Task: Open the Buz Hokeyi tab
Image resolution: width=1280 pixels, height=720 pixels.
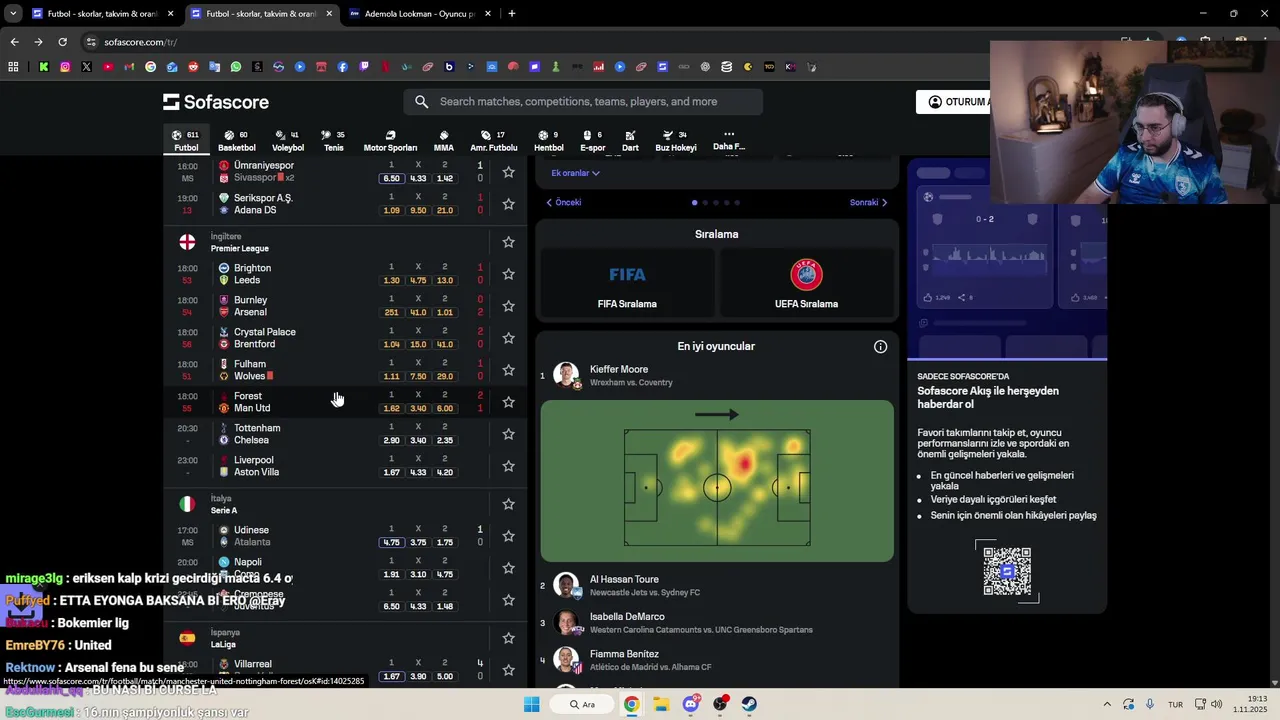Action: click(676, 141)
